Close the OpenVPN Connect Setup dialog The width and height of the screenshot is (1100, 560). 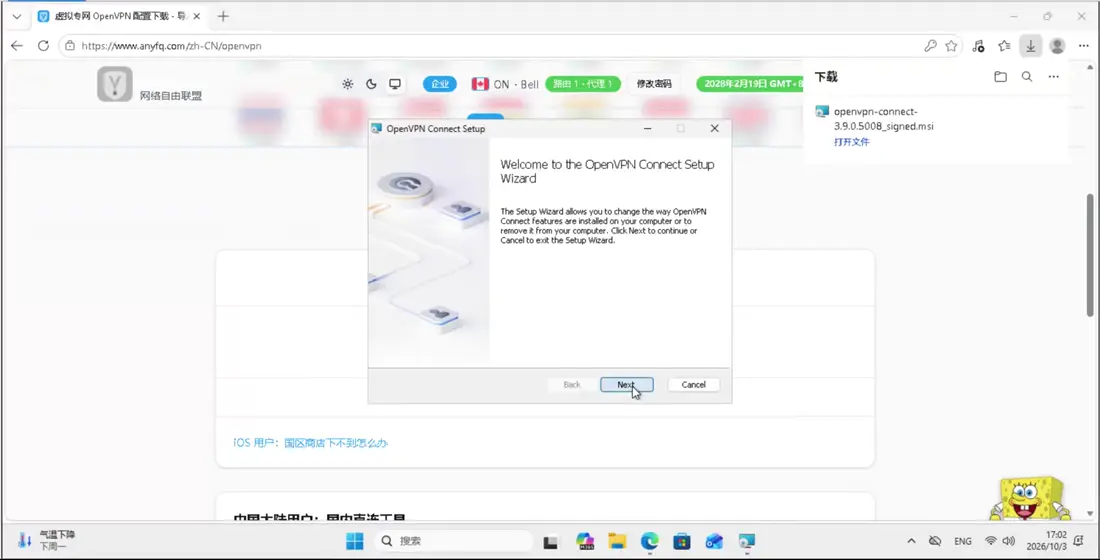pyautogui.click(x=714, y=128)
